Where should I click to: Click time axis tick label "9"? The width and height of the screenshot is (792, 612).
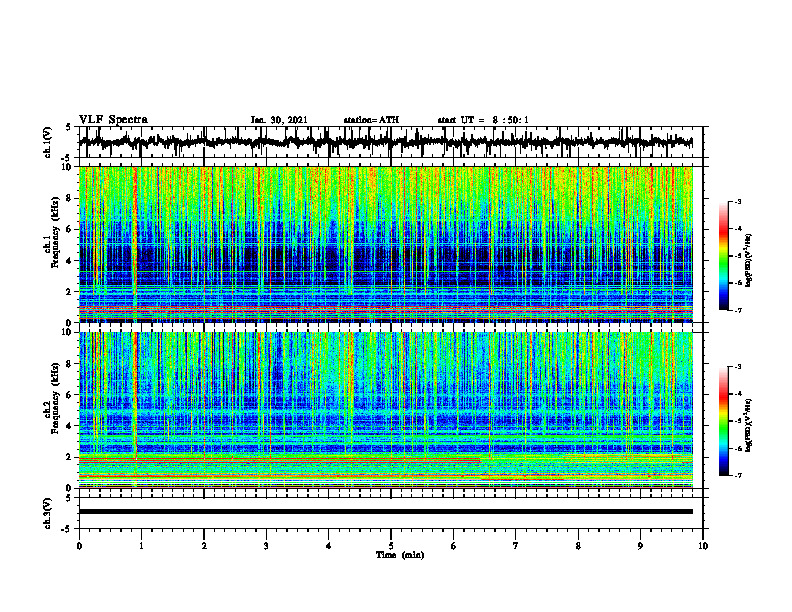click(x=640, y=546)
